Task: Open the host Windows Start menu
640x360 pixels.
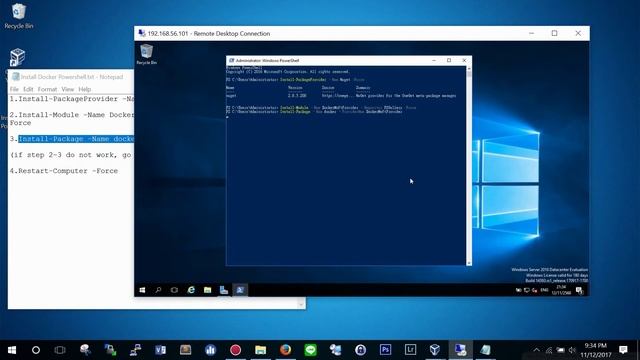Action: pyautogui.click(x=11, y=350)
